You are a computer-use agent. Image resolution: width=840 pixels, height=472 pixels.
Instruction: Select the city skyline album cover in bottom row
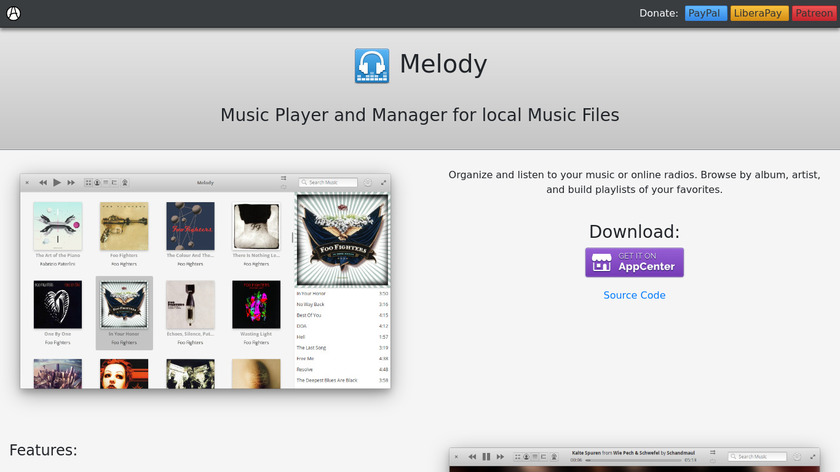tap(58, 373)
